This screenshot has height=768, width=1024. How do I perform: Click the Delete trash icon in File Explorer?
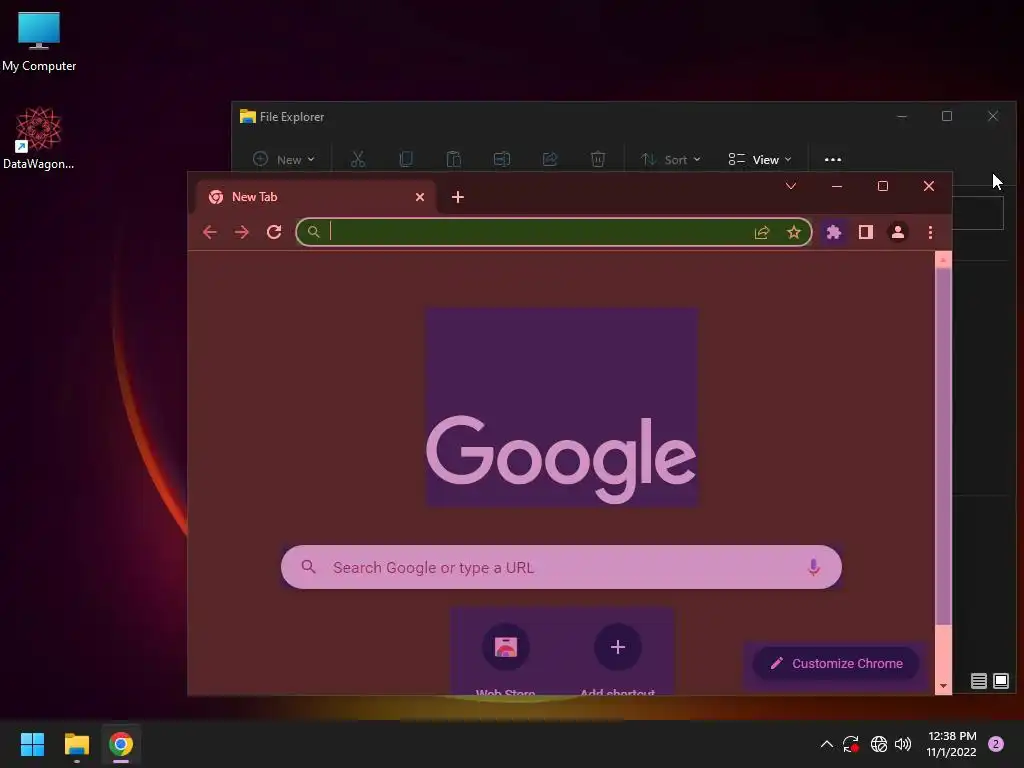point(598,159)
